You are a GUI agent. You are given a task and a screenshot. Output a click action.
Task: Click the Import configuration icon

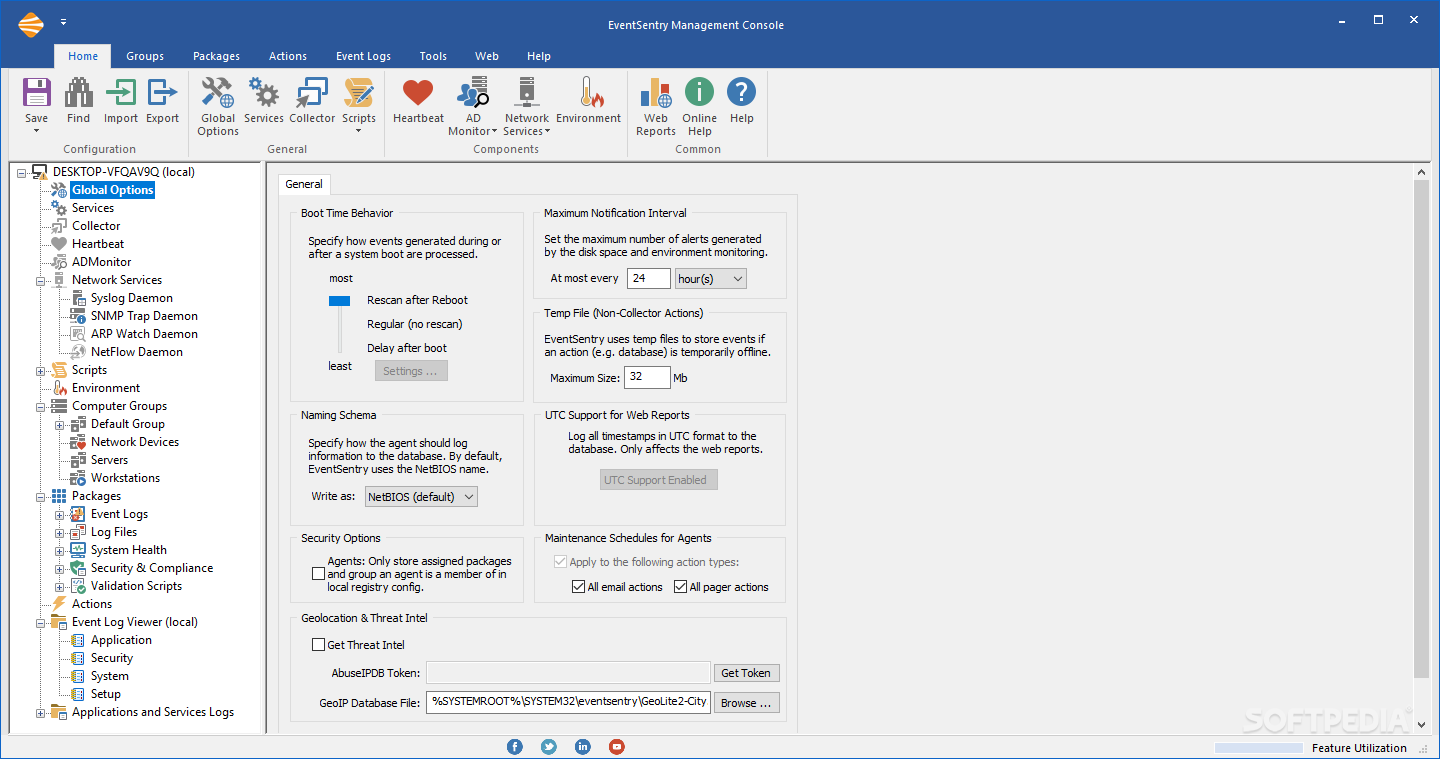121,94
